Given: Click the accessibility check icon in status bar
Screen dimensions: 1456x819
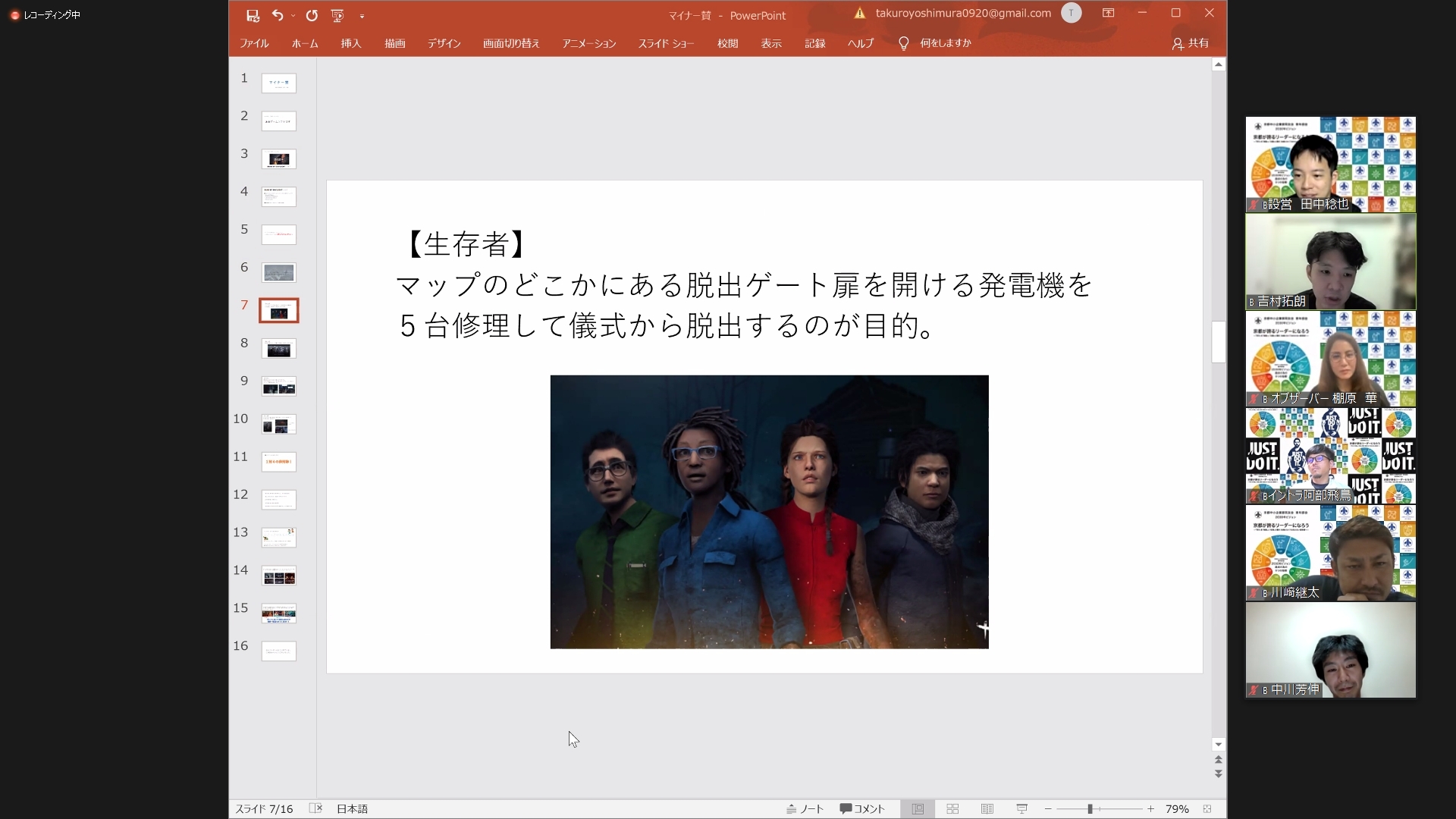Looking at the screenshot, I should 316,808.
